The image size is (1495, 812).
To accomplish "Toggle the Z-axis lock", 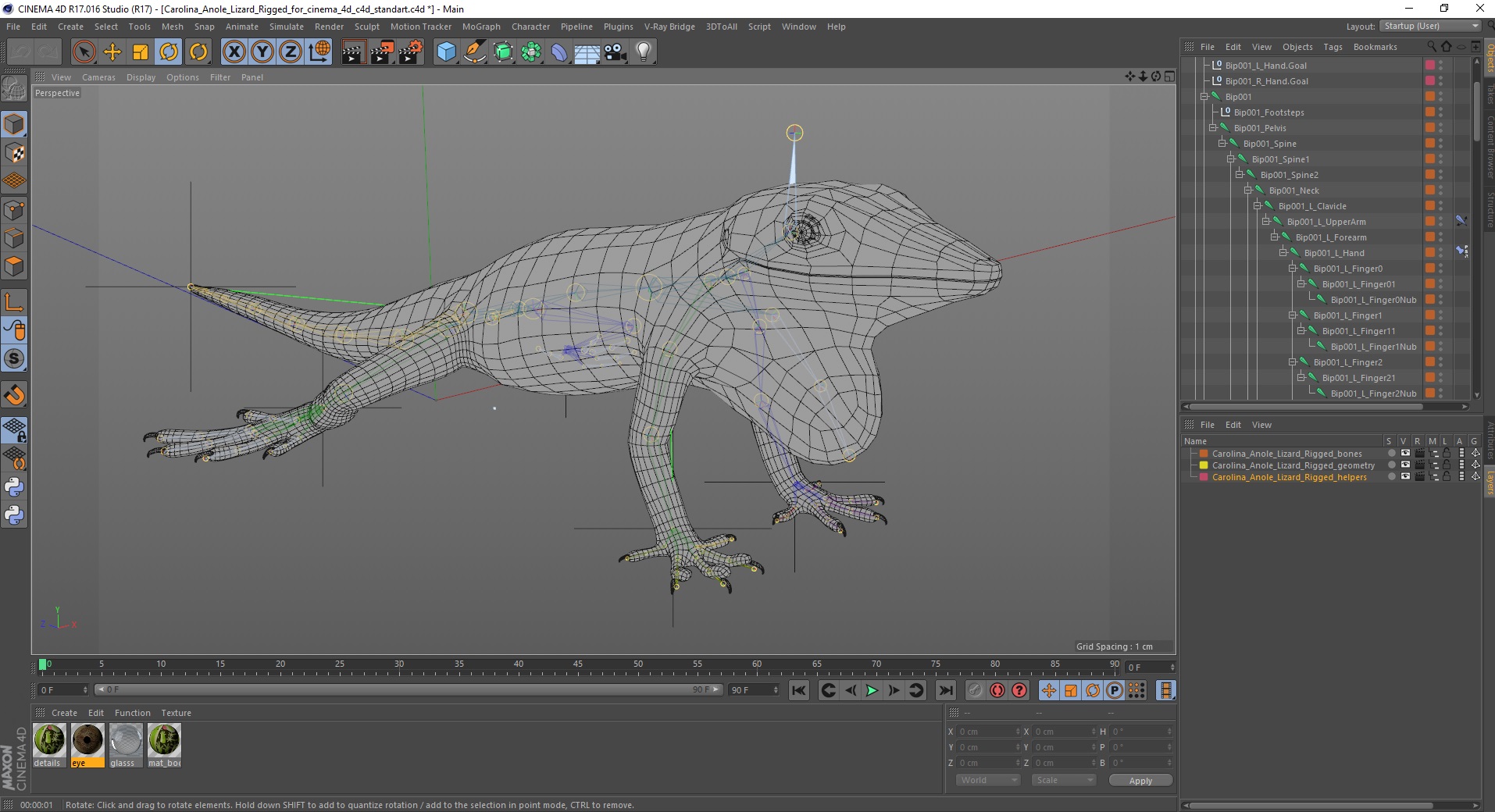I will tap(291, 52).
